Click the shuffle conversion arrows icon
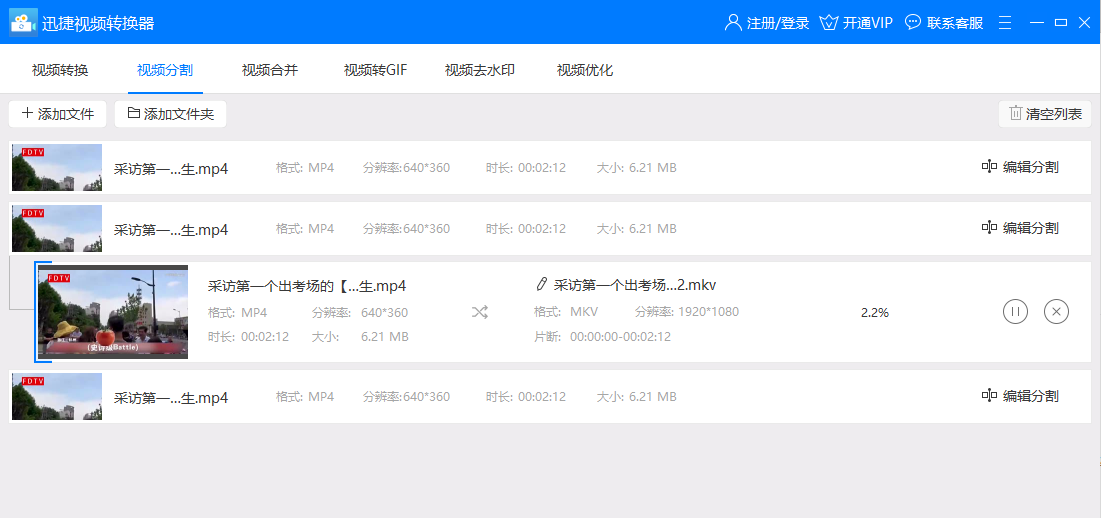 click(x=480, y=312)
